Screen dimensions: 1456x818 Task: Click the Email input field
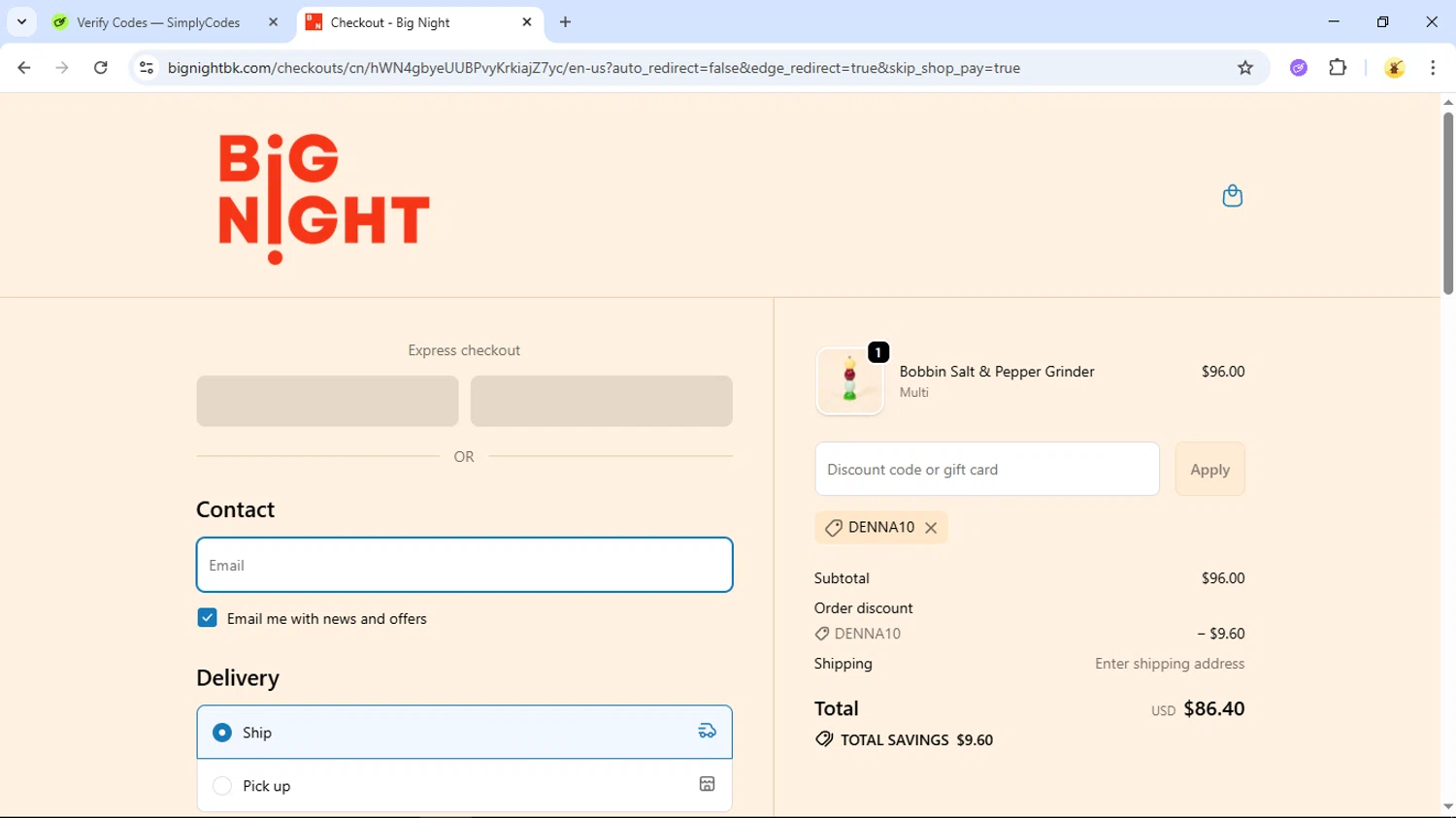[464, 565]
